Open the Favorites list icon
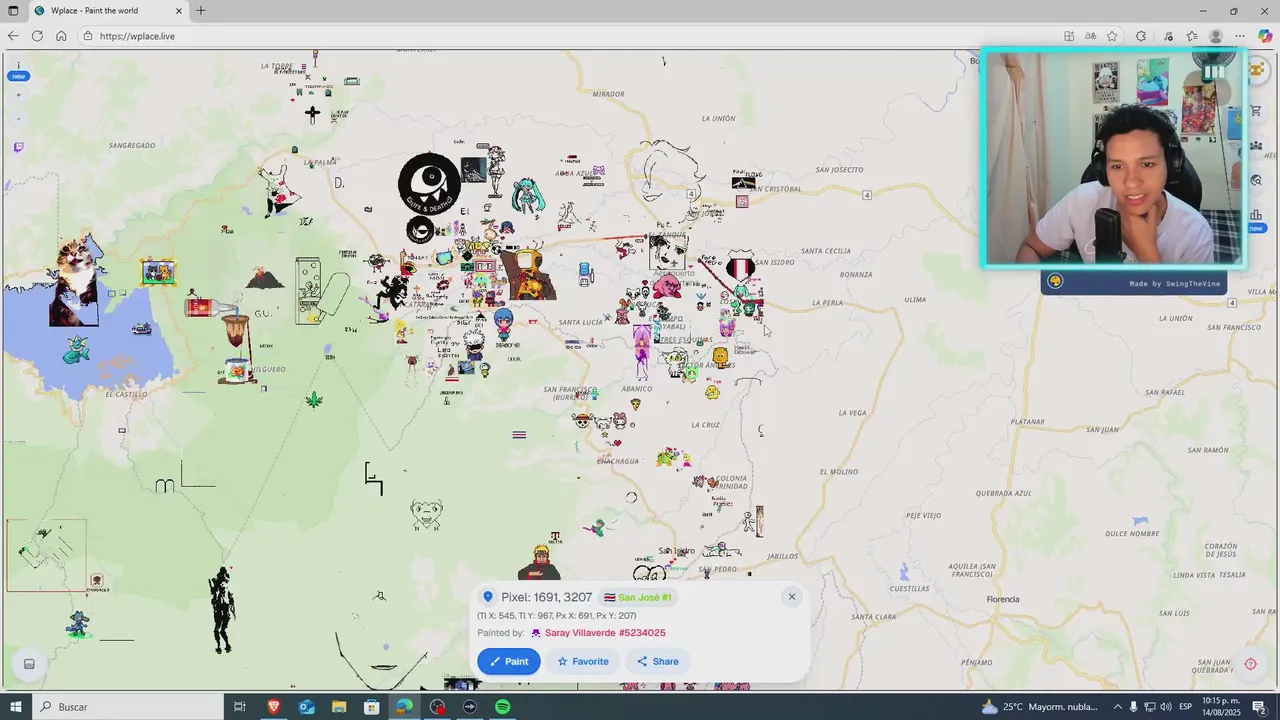Image resolution: width=1280 pixels, height=720 pixels. pyautogui.click(x=1192, y=36)
